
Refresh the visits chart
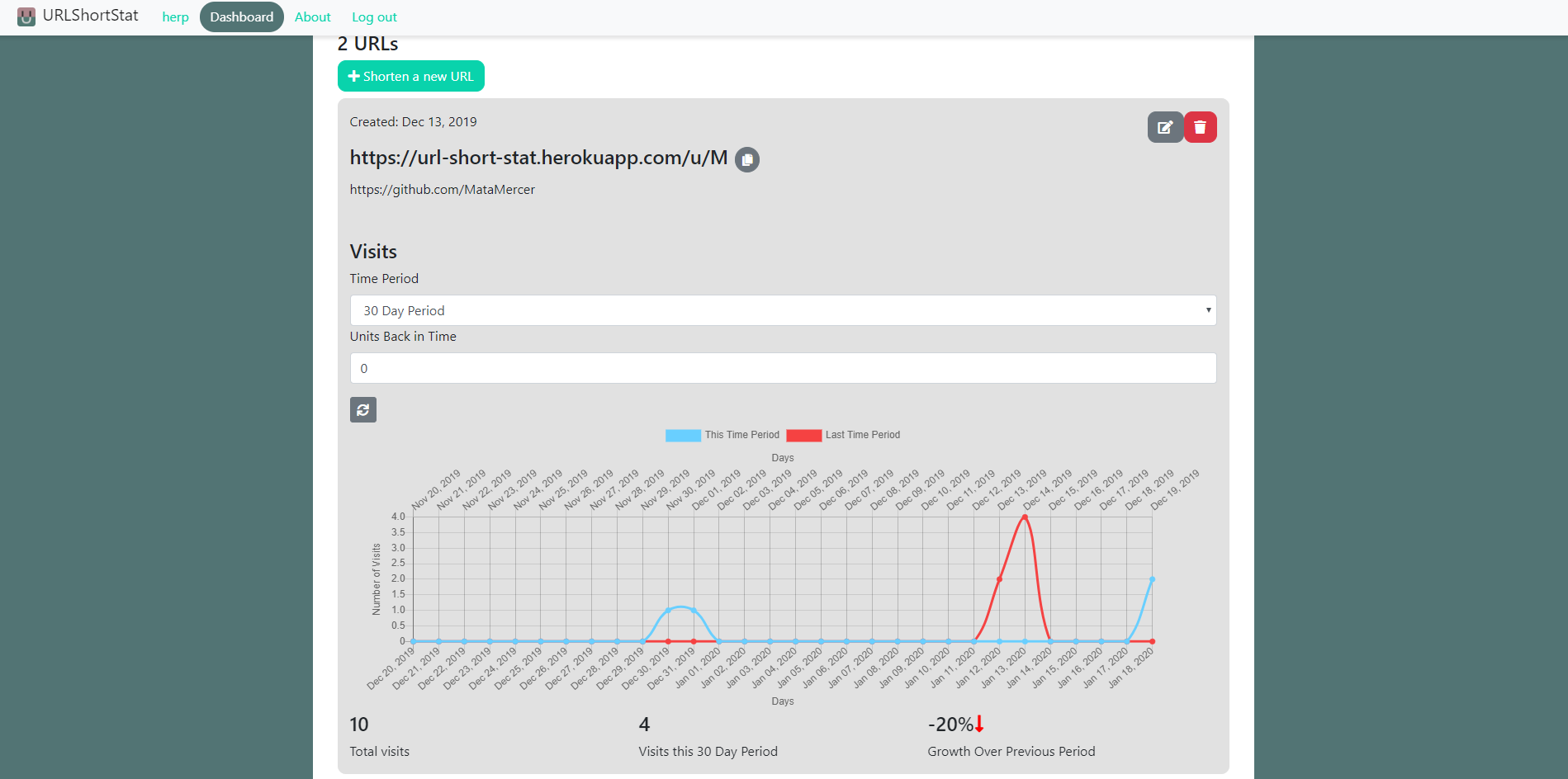(x=363, y=410)
